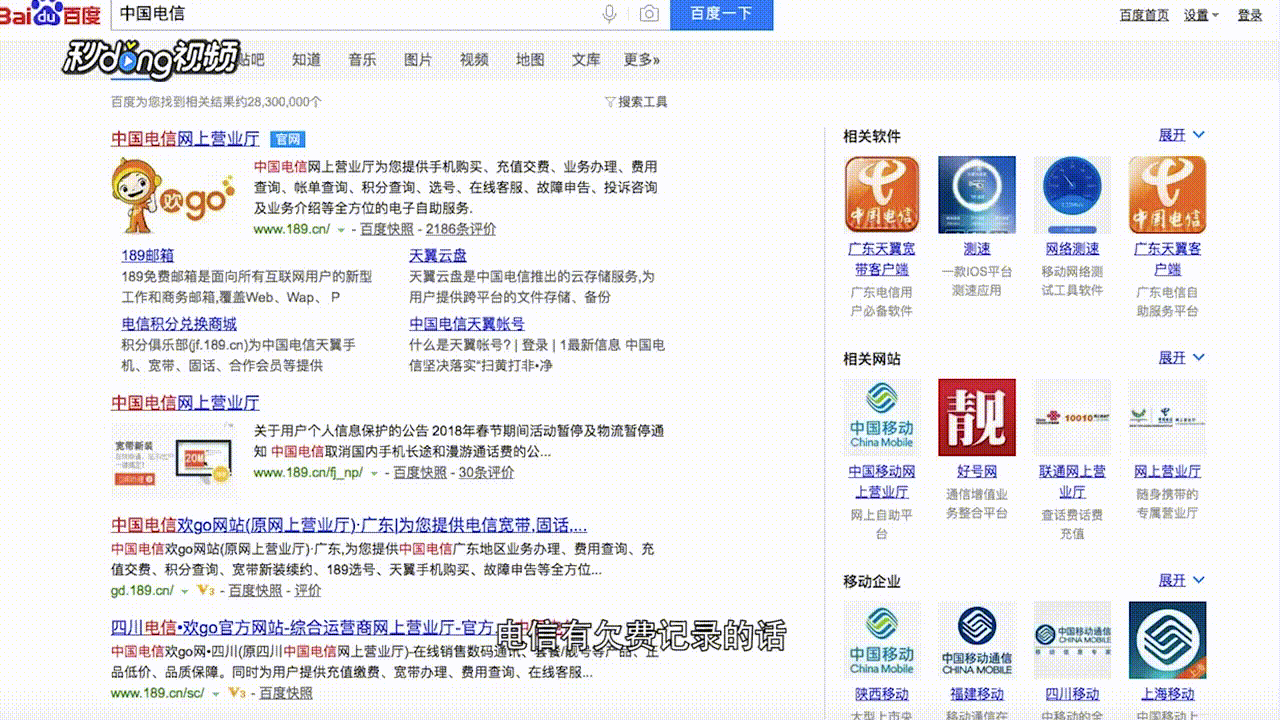
Task: Click the 陕西移动 logo thumbnail
Action: pyautogui.click(x=881, y=640)
